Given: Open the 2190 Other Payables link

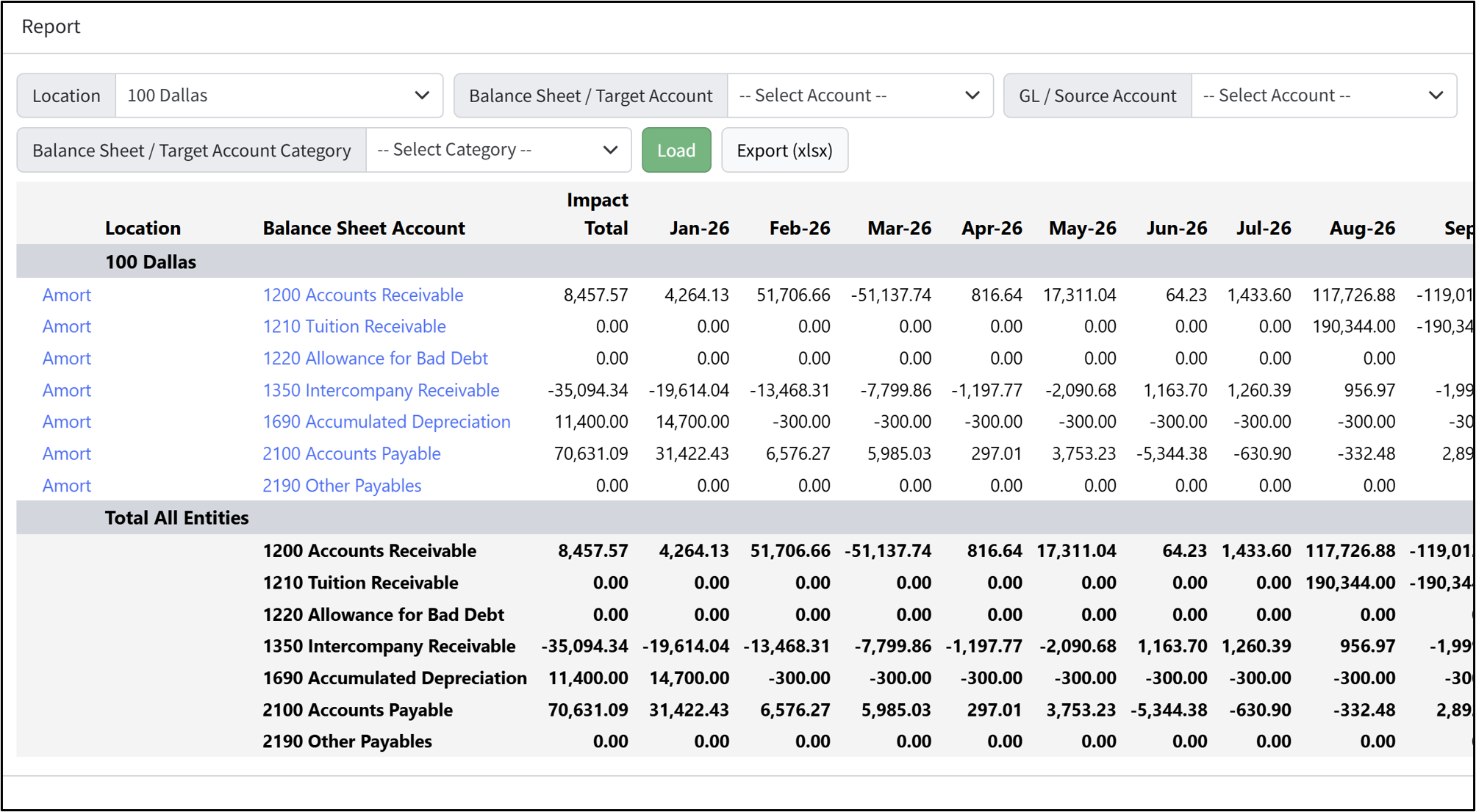Looking at the screenshot, I should click(342, 486).
